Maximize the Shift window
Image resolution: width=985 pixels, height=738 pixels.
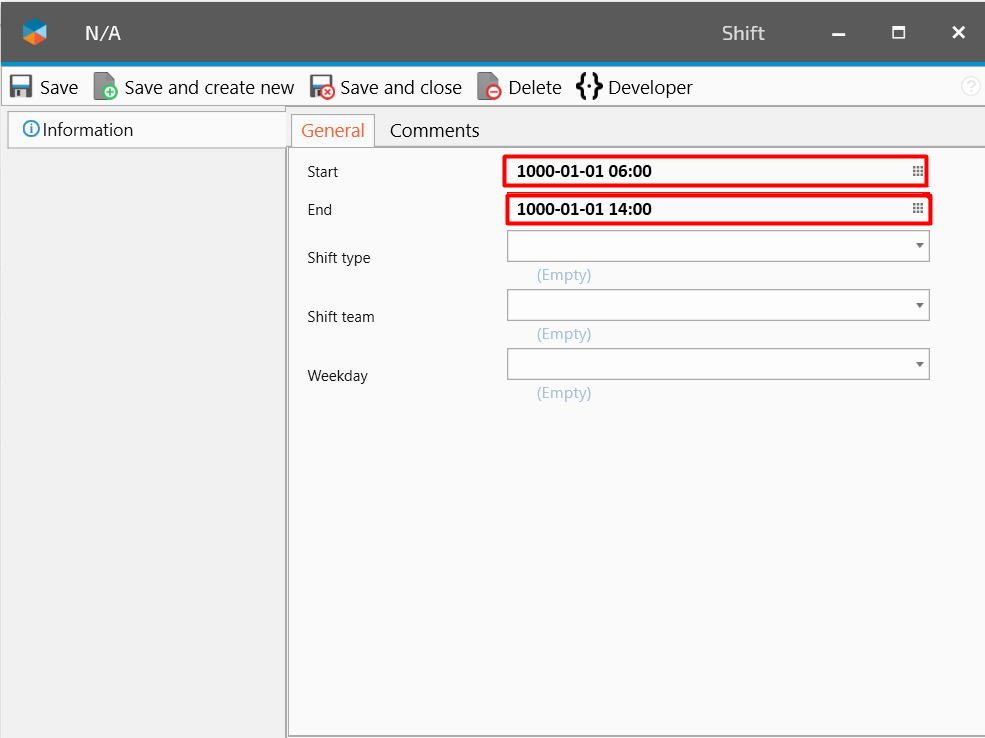(x=898, y=33)
